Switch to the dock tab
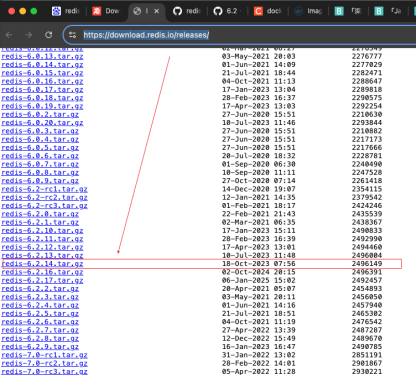 tap(268, 11)
